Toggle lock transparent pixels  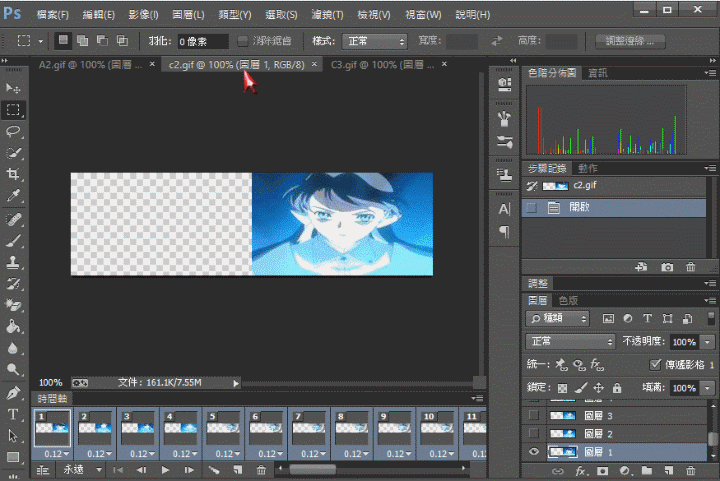[x=562, y=388]
